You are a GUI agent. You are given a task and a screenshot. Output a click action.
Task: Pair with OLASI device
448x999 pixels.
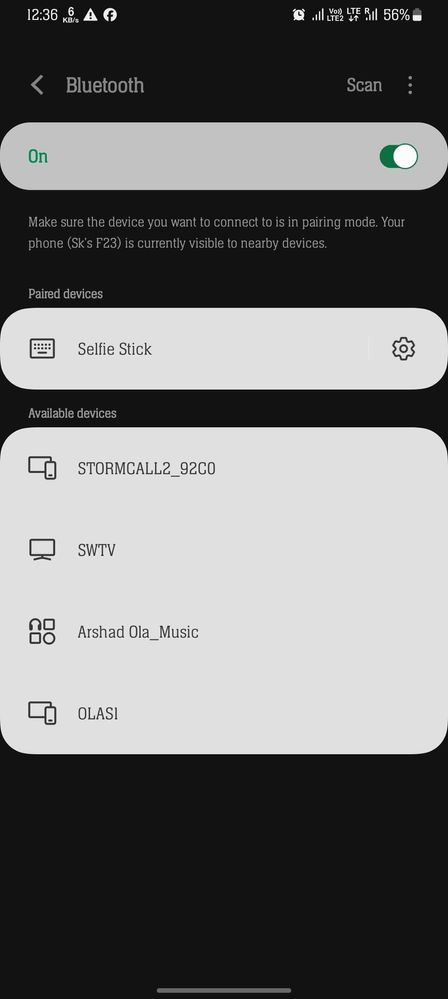click(x=224, y=713)
